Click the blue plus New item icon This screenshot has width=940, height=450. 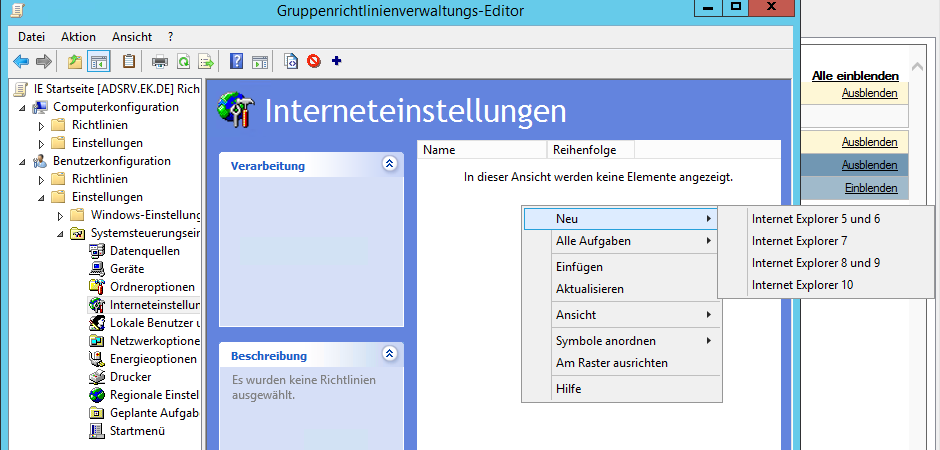(x=336, y=61)
